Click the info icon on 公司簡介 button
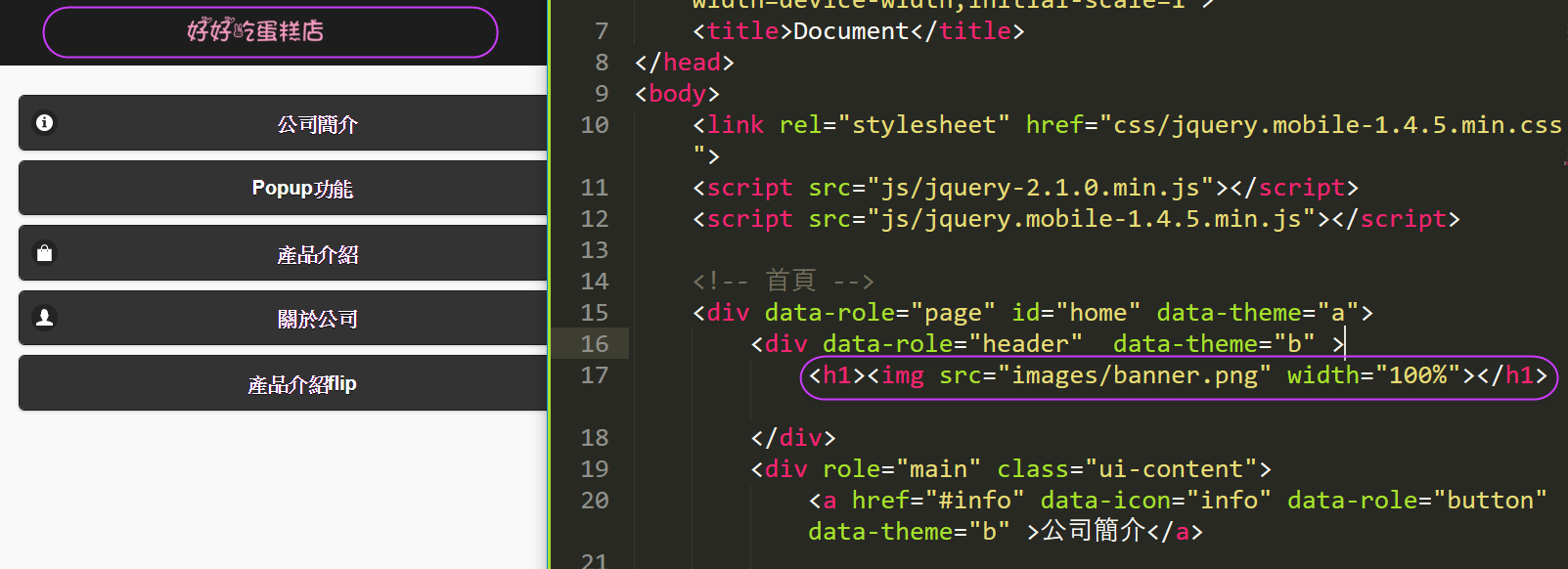Screen dimensions: 1568x569 [x=45, y=123]
